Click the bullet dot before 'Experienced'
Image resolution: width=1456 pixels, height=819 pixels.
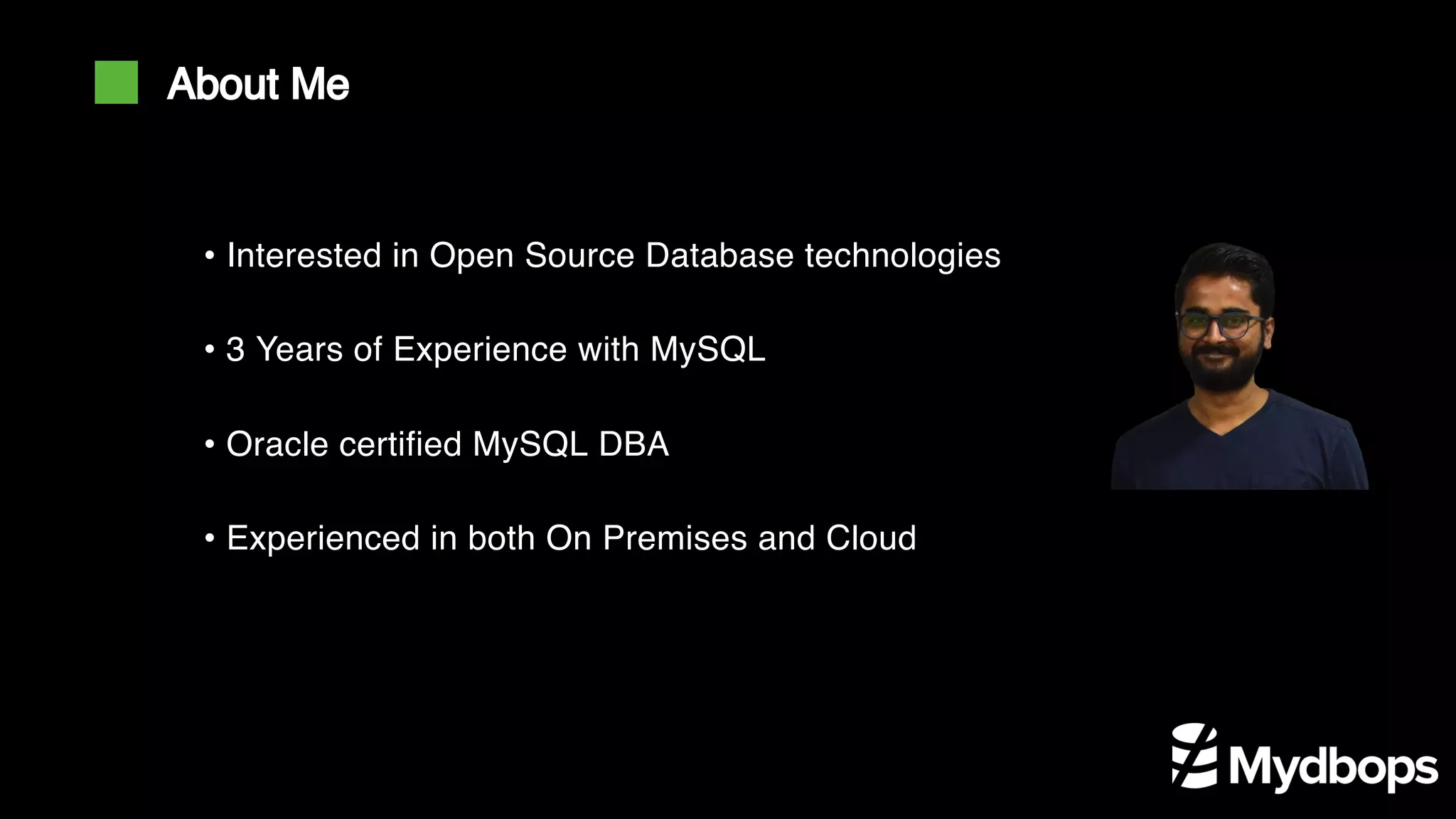click(x=209, y=538)
